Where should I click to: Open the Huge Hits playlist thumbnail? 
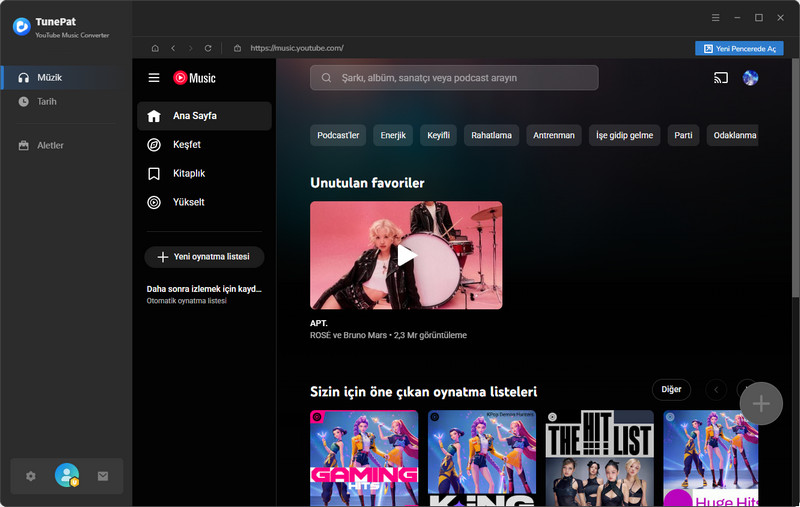pos(711,458)
